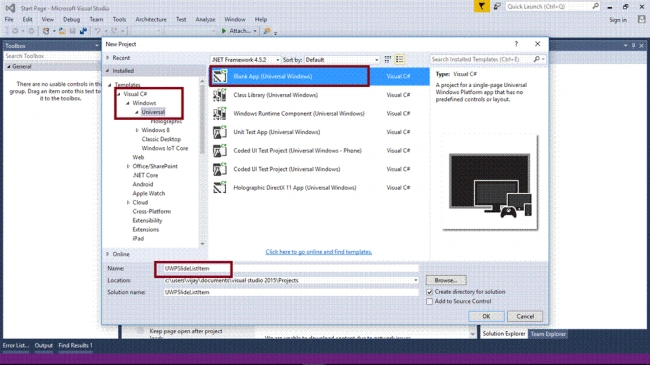Click navigate backward toolbar icon

[15, 31]
